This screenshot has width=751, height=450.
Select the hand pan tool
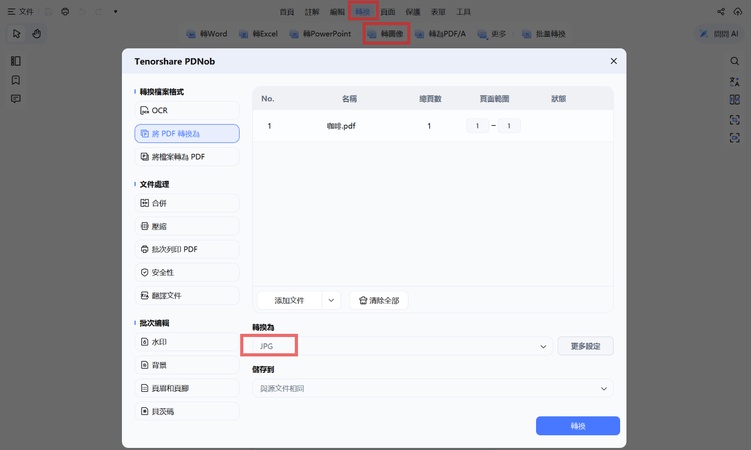point(37,34)
